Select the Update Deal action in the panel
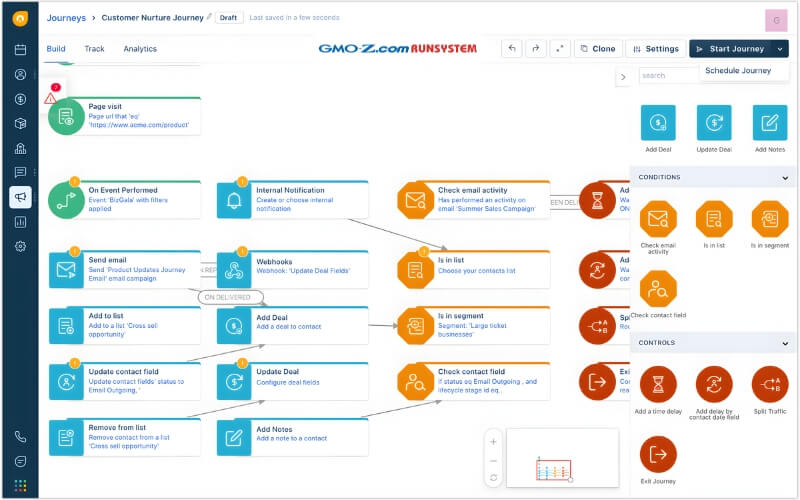Image resolution: width=800 pixels, height=500 pixels. click(x=714, y=128)
